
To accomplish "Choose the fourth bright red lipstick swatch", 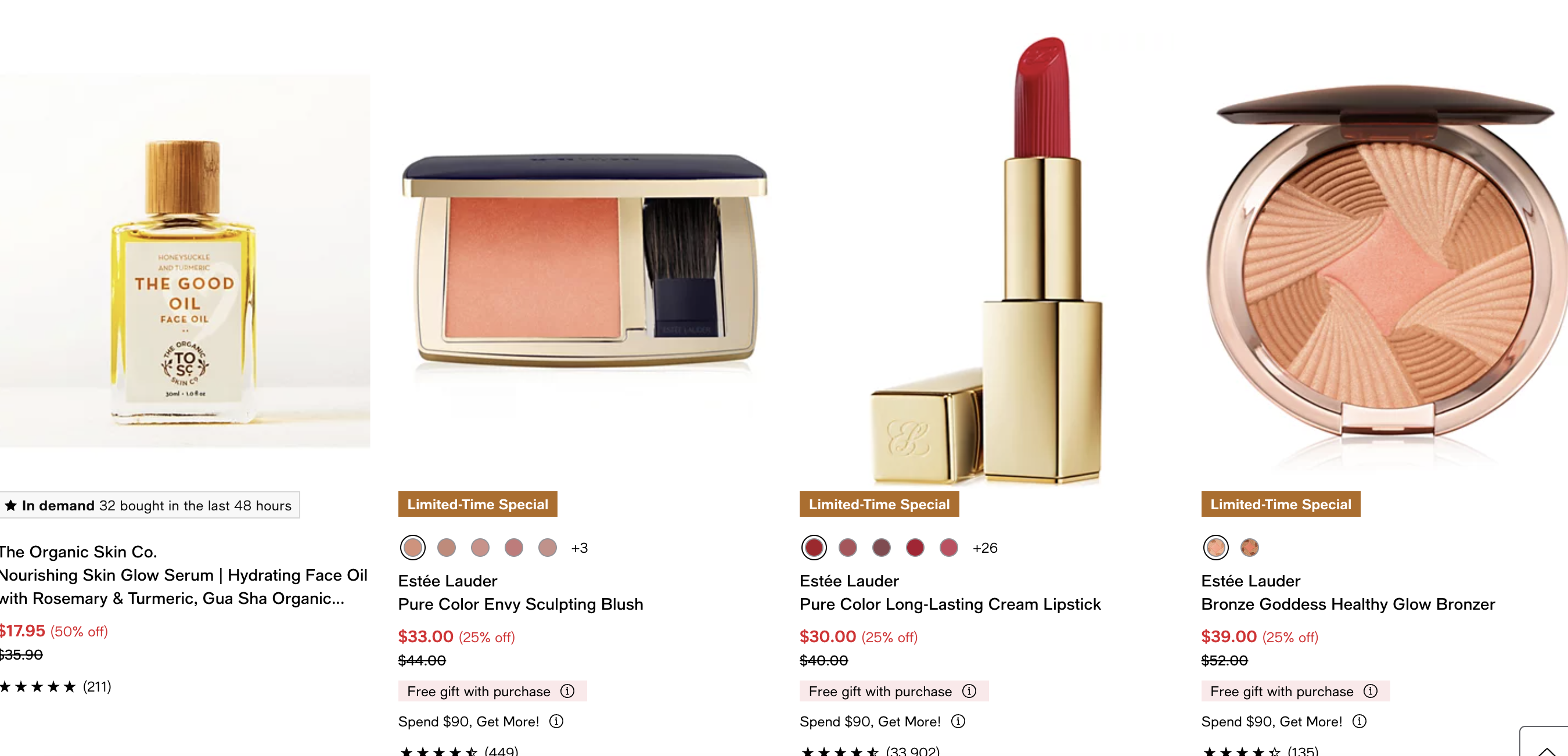I will (x=914, y=547).
